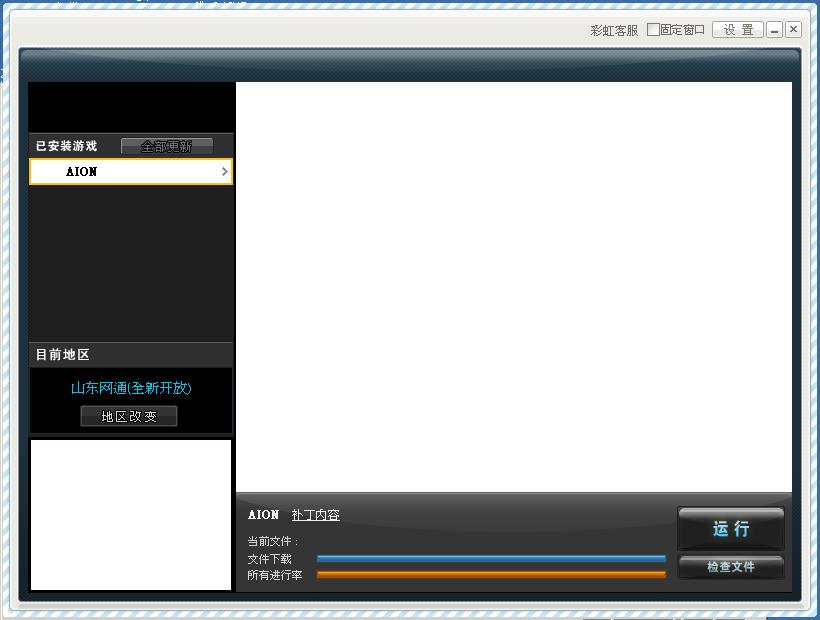Click the 当前文件 label
This screenshot has width=820, height=620.
272,542
